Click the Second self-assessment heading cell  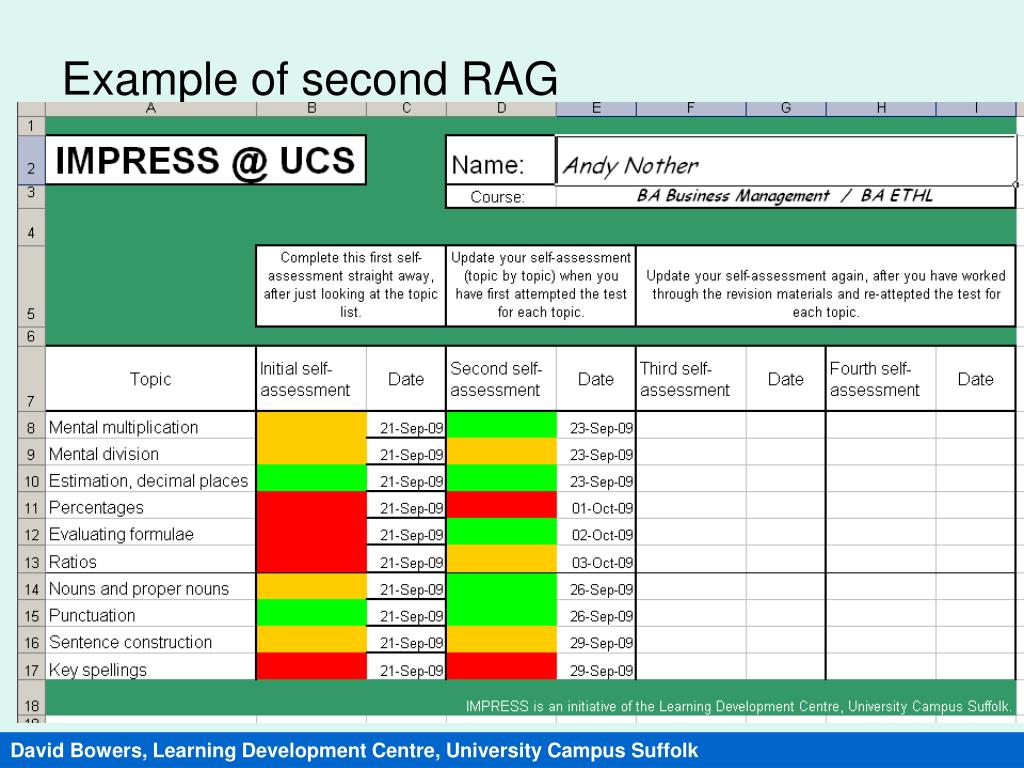point(502,379)
